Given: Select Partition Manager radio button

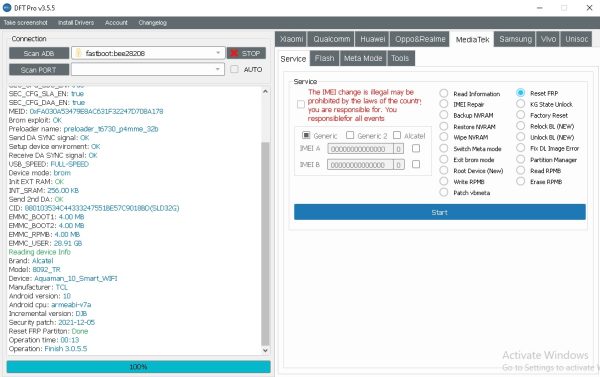Looking at the screenshot, I should 520,159.
